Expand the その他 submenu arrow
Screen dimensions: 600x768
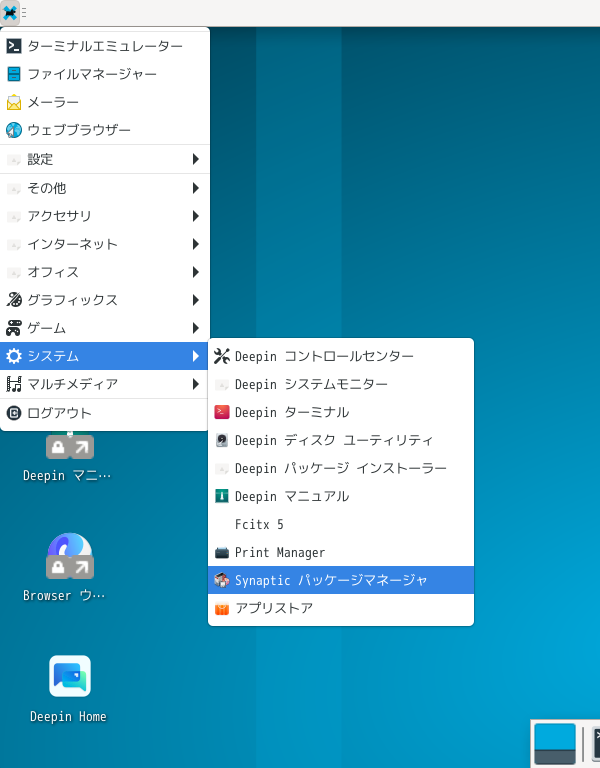[196, 188]
